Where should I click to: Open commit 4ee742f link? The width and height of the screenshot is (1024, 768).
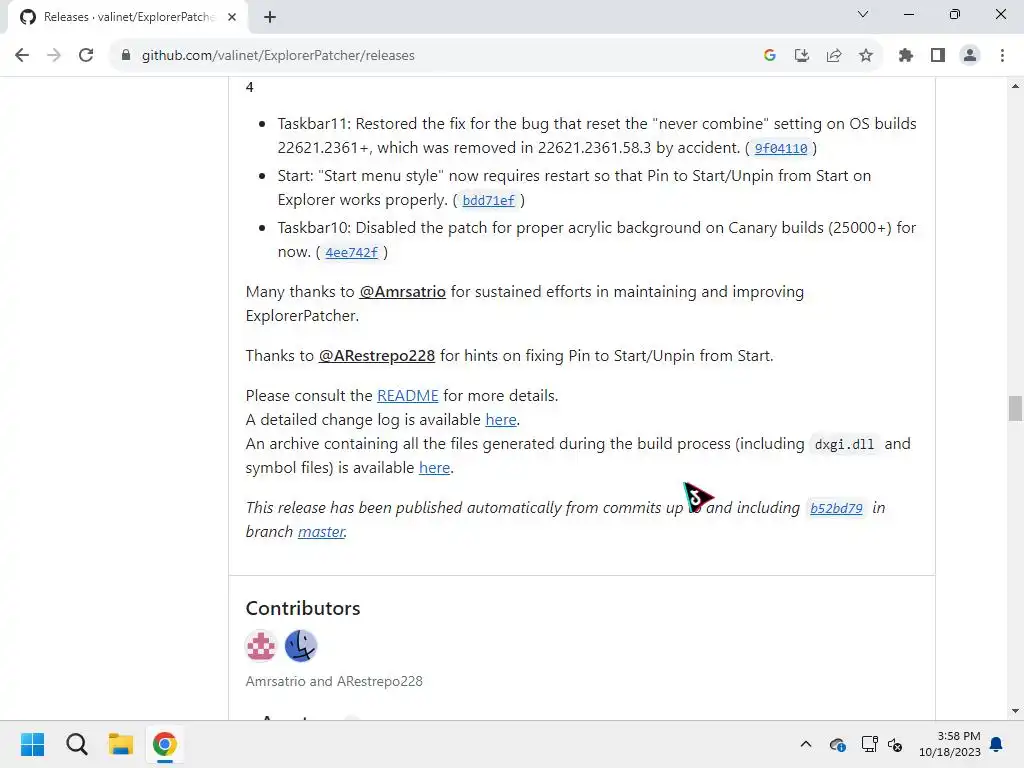351,253
